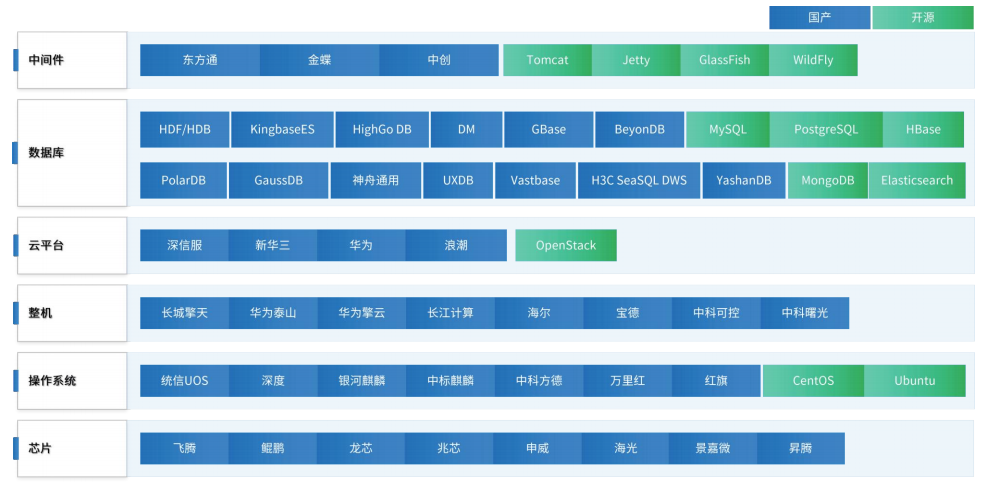Click the HighGo DB tile
This screenshot has height=486, width=986.
(382, 130)
